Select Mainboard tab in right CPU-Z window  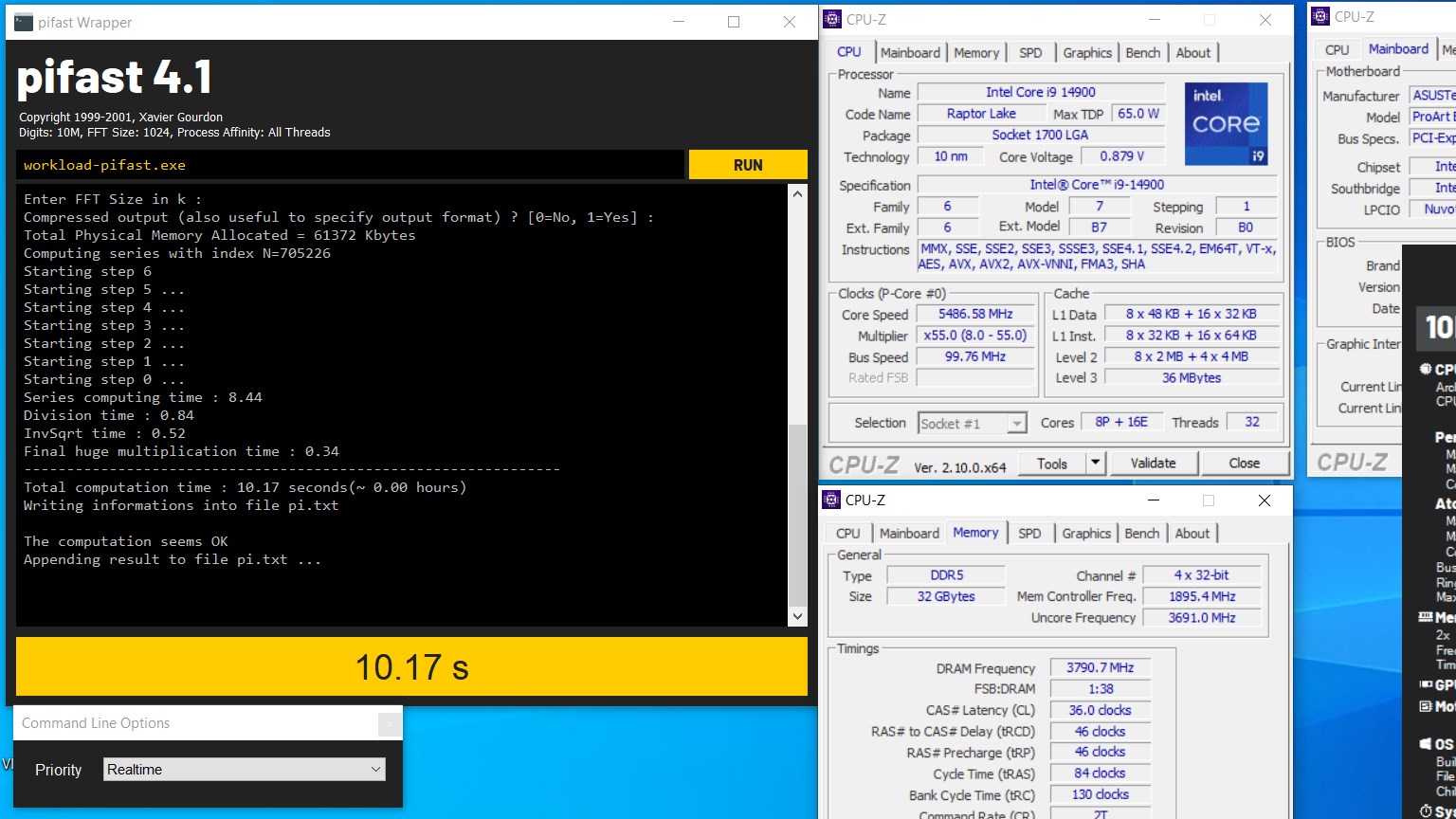click(x=1398, y=48)
